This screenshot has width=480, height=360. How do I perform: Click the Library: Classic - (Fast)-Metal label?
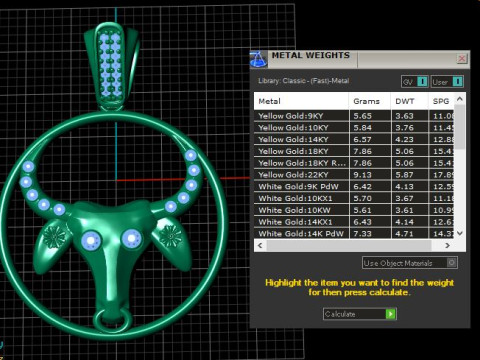point(304,81)
